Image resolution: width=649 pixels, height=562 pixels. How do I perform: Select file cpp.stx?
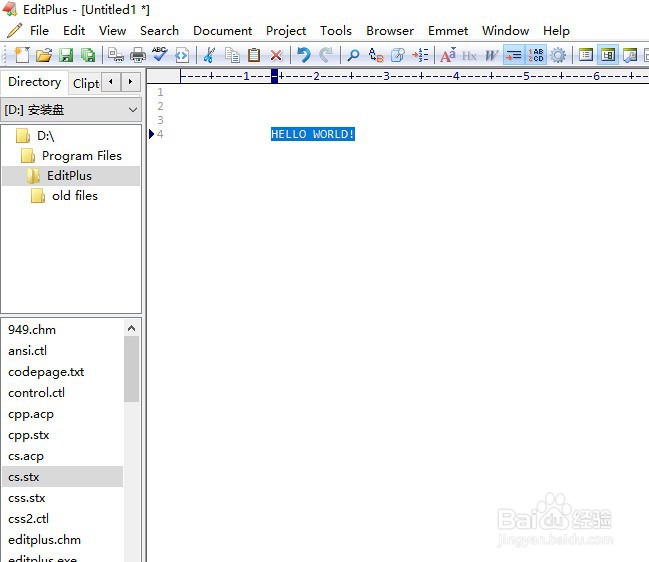[29, 435]
